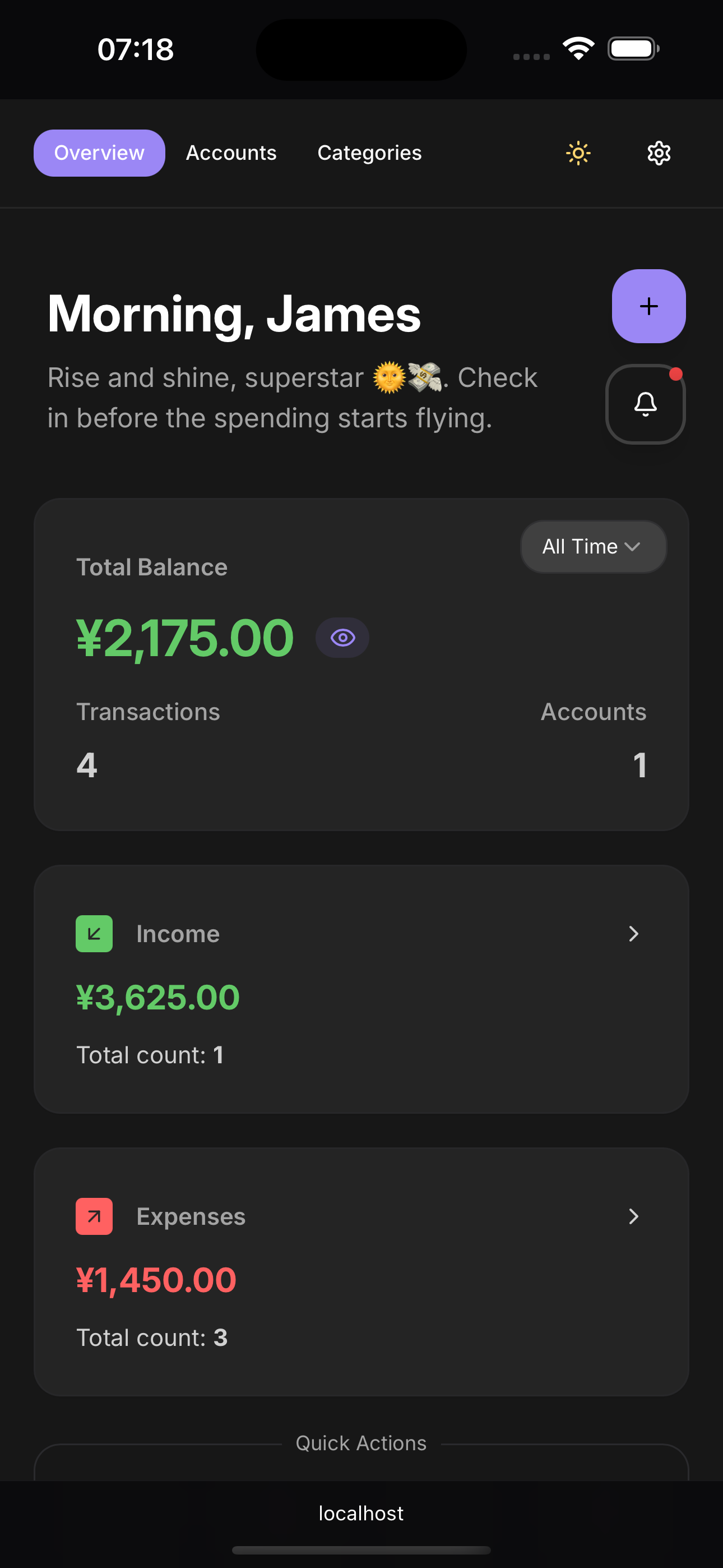This screenshot has width=723, height=1568.
Task: Tap the Transactions count of 4
Action: coord(87,764)
